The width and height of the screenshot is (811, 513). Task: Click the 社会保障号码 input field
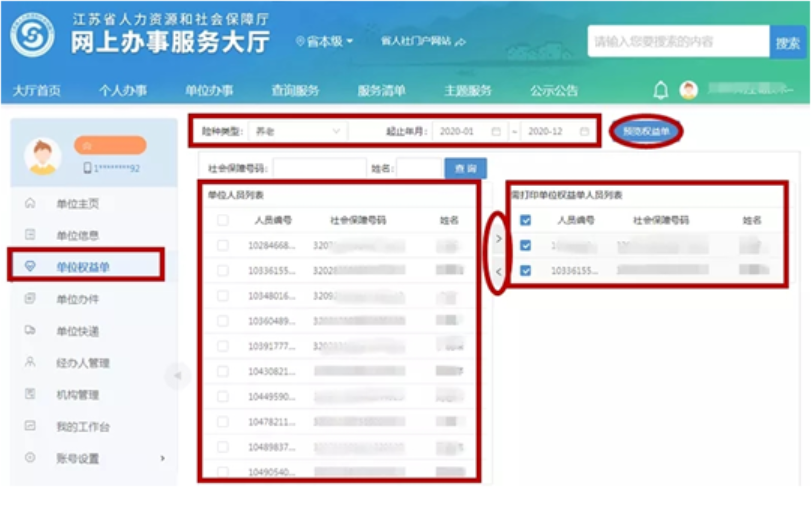pyautogui.click(x=320, y=168)
